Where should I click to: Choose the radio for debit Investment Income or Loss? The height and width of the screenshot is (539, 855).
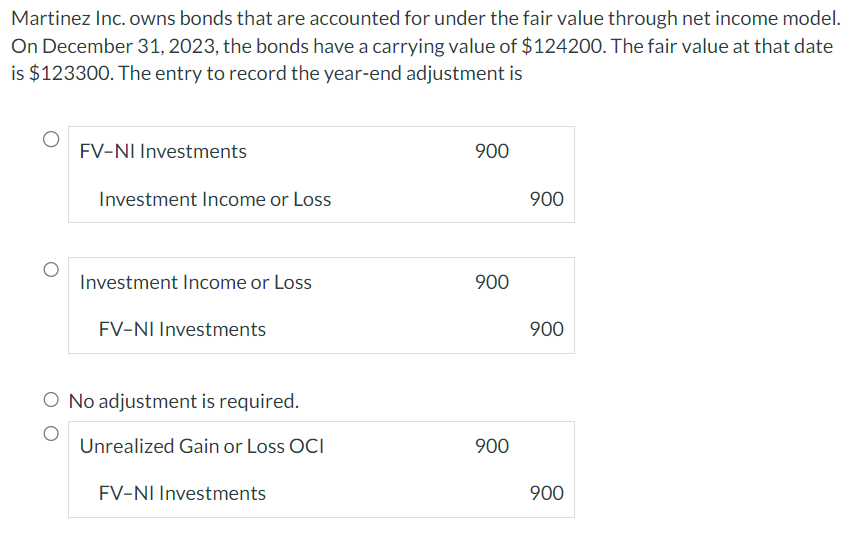[x=51, y=270]
